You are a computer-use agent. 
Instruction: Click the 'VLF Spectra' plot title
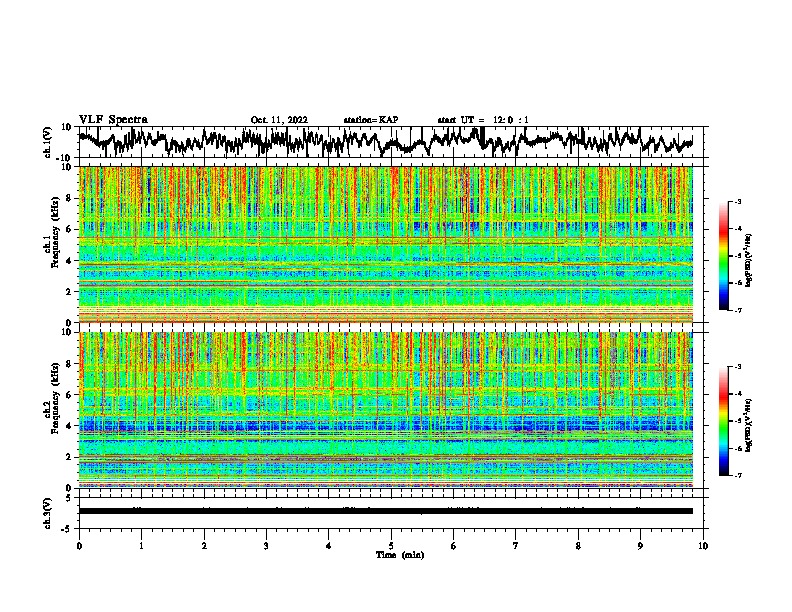pyautogui.click(x=113, y=120)
